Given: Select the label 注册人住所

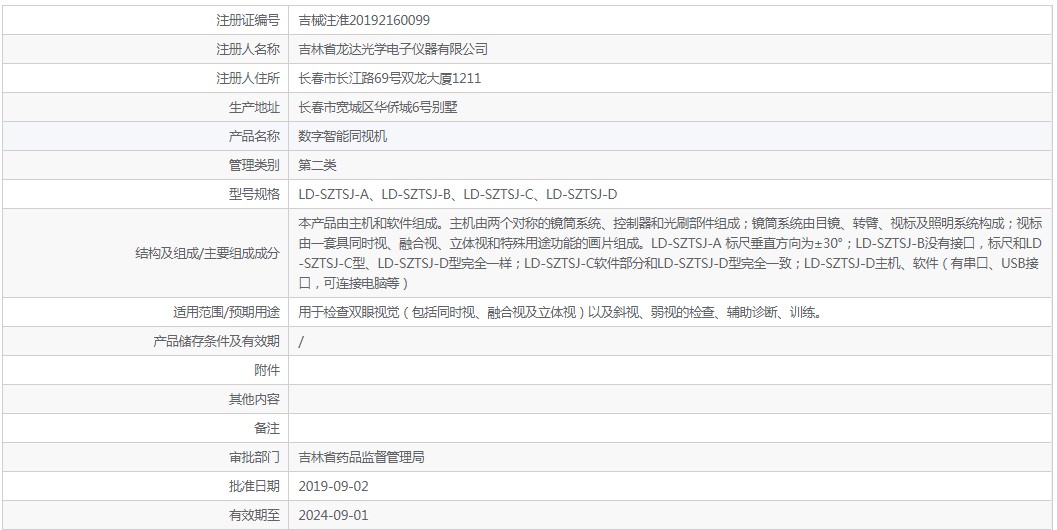Looking at the screenshot, I should (247, 78).
